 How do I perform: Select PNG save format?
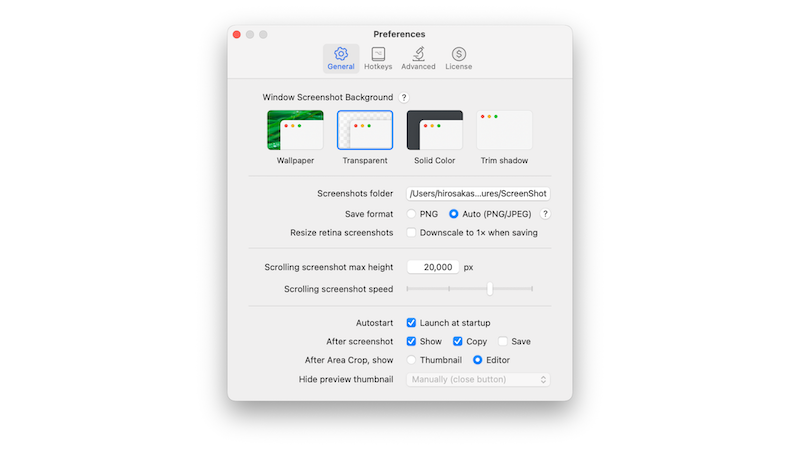point(412,214)
